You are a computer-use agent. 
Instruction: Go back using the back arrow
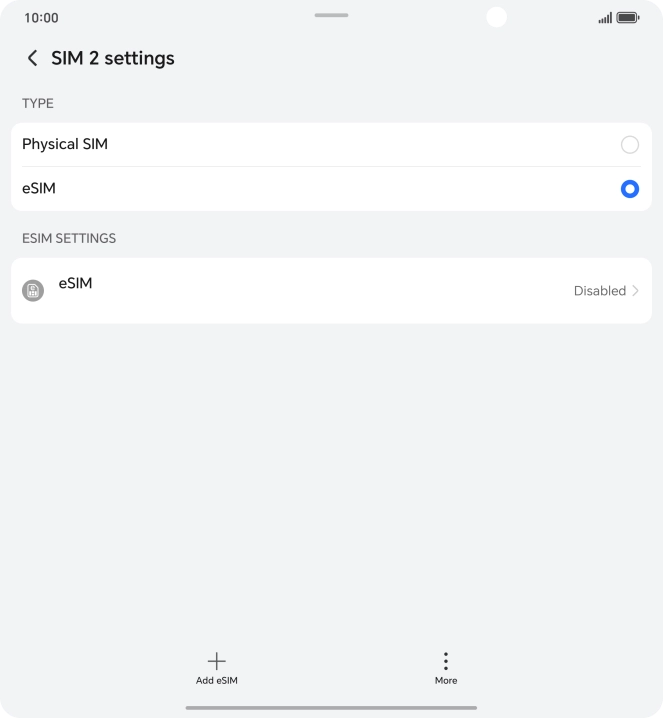33,58
